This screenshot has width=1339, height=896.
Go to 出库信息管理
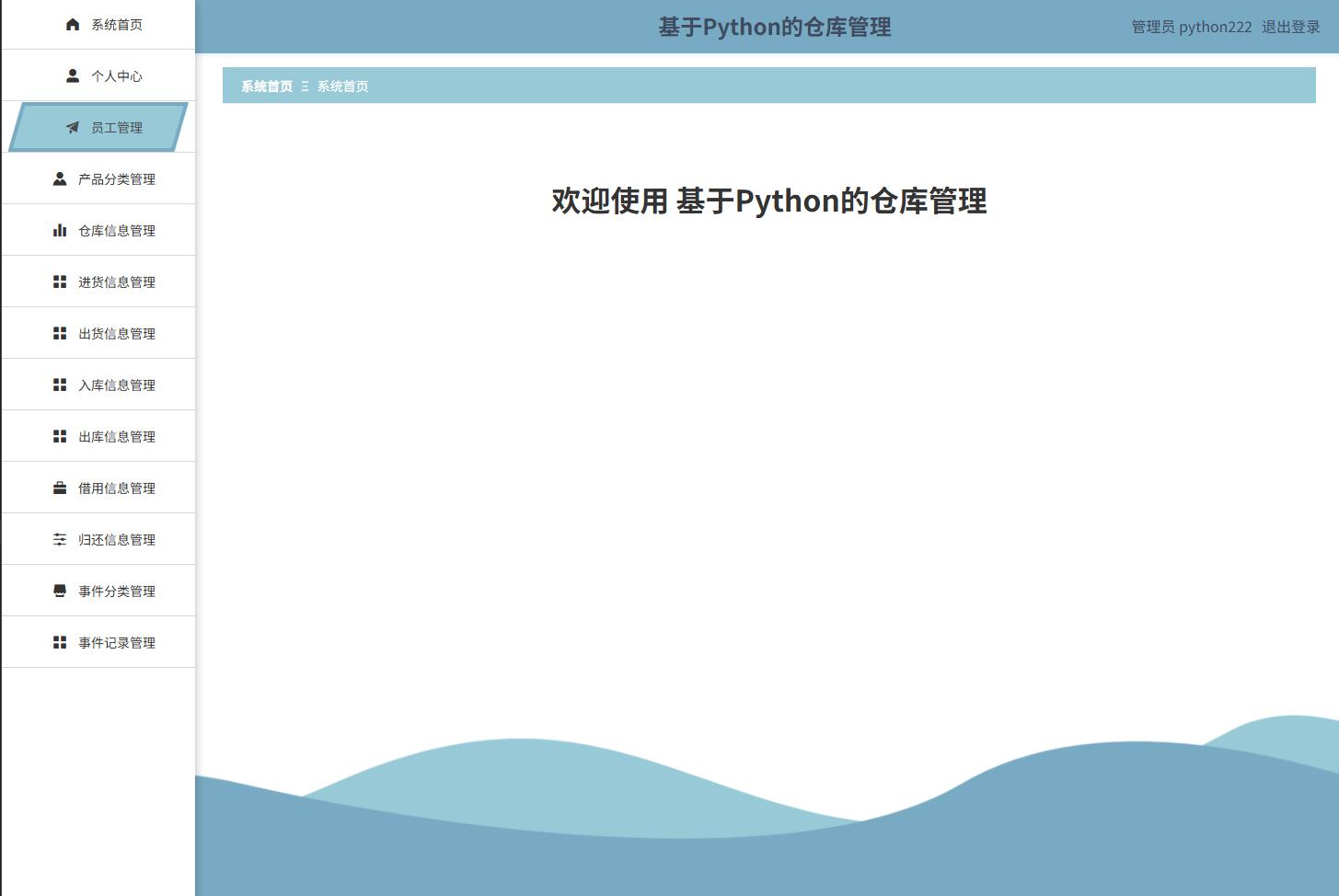pos(98,436)
